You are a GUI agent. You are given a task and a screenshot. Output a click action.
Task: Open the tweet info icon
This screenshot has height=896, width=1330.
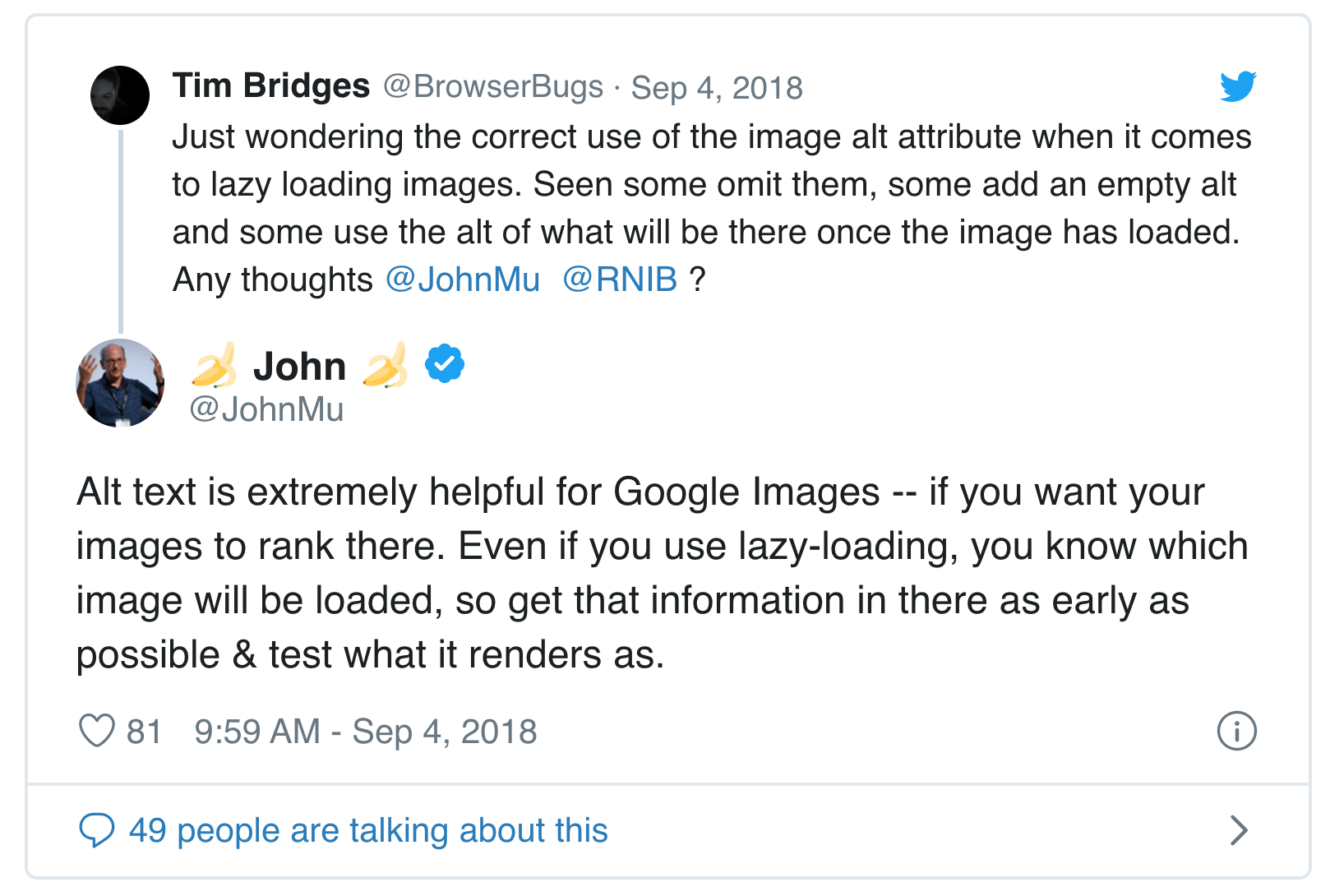click(1236, 731)
